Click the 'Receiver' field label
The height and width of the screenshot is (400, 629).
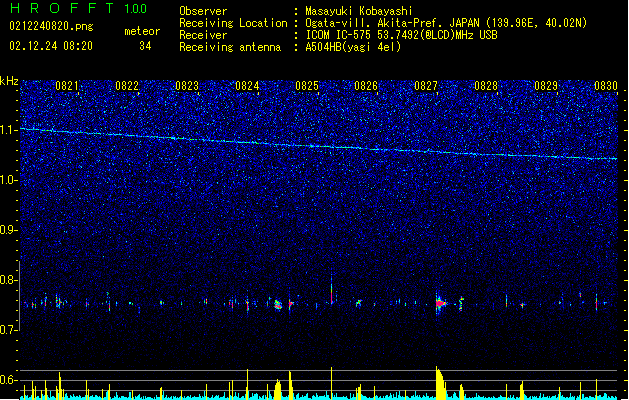(x=203, y=35)
